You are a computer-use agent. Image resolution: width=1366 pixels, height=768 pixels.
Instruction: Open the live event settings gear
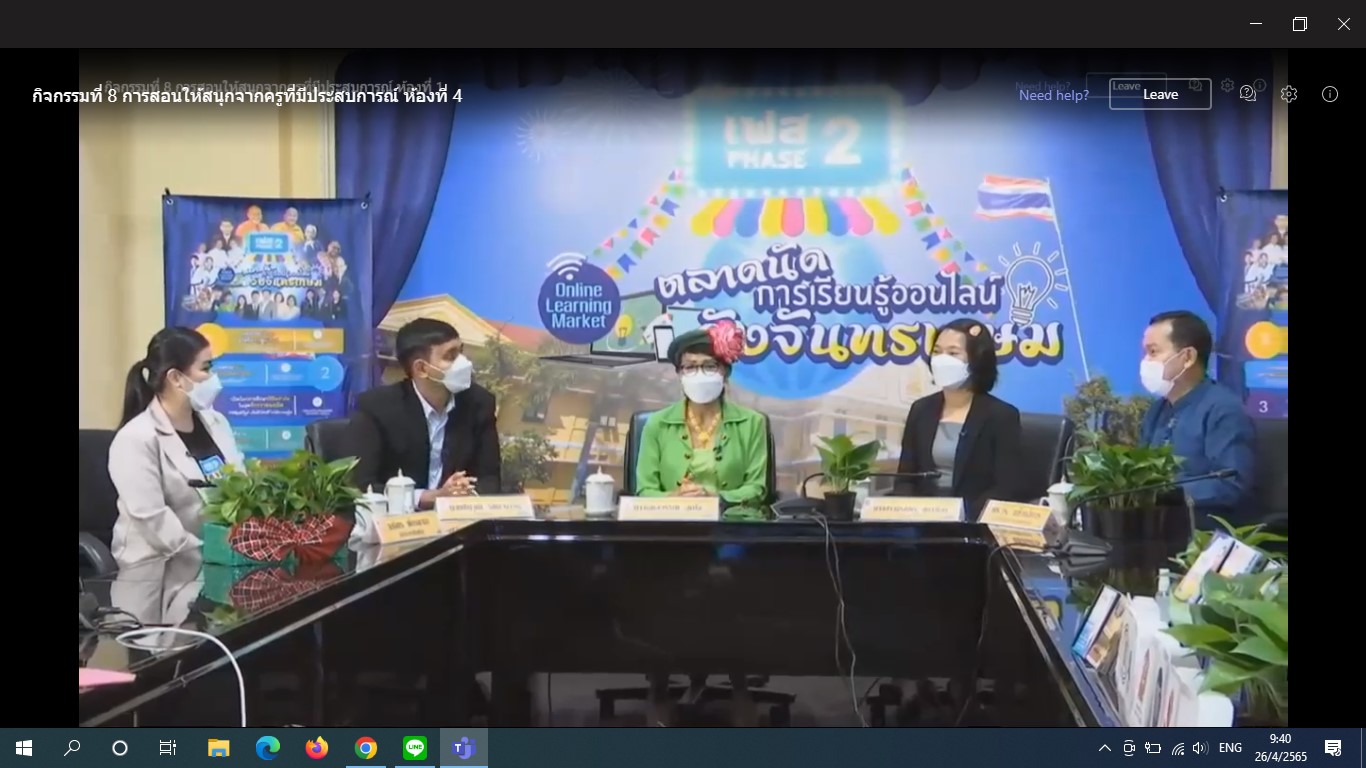(x=1289, y=94)
